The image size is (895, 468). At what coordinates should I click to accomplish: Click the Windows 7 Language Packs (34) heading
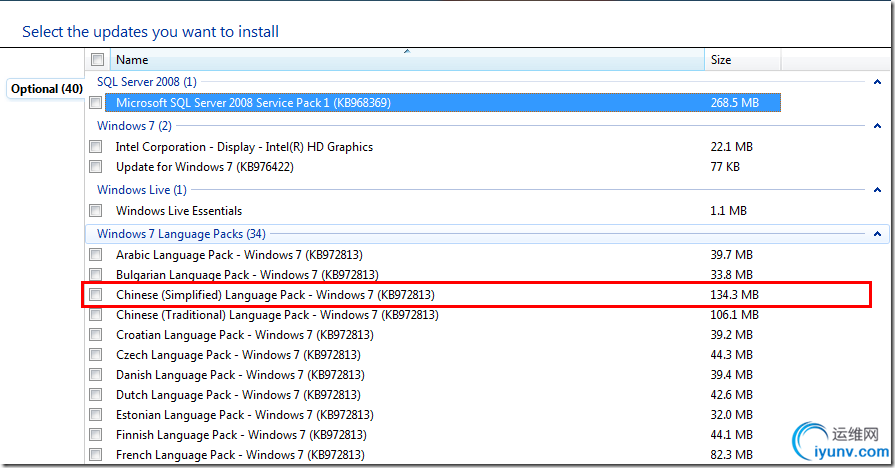click(181, 234)
